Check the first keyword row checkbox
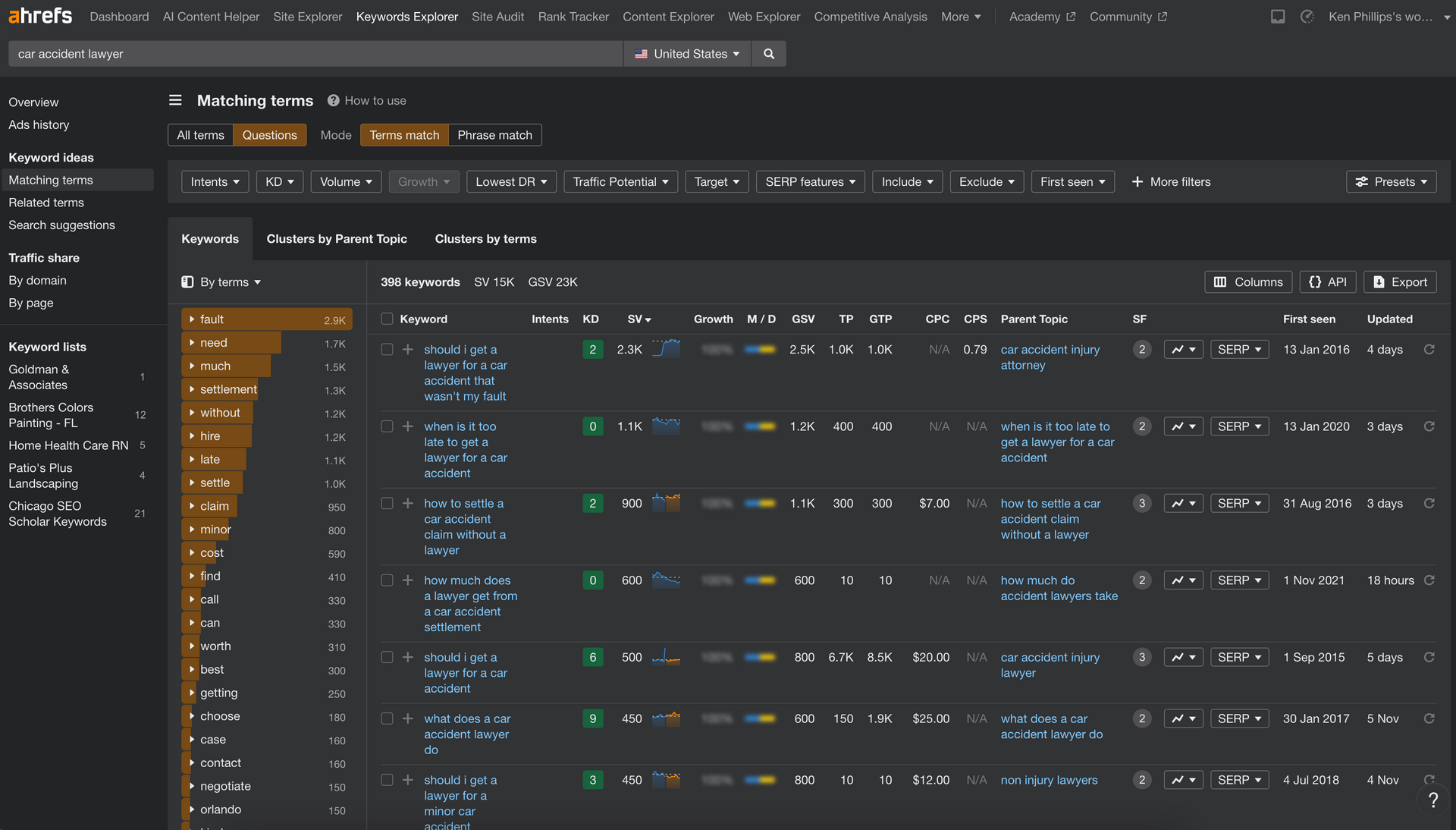The width and height of the screenshot is (1456, 830). click(x=387, y=350)
